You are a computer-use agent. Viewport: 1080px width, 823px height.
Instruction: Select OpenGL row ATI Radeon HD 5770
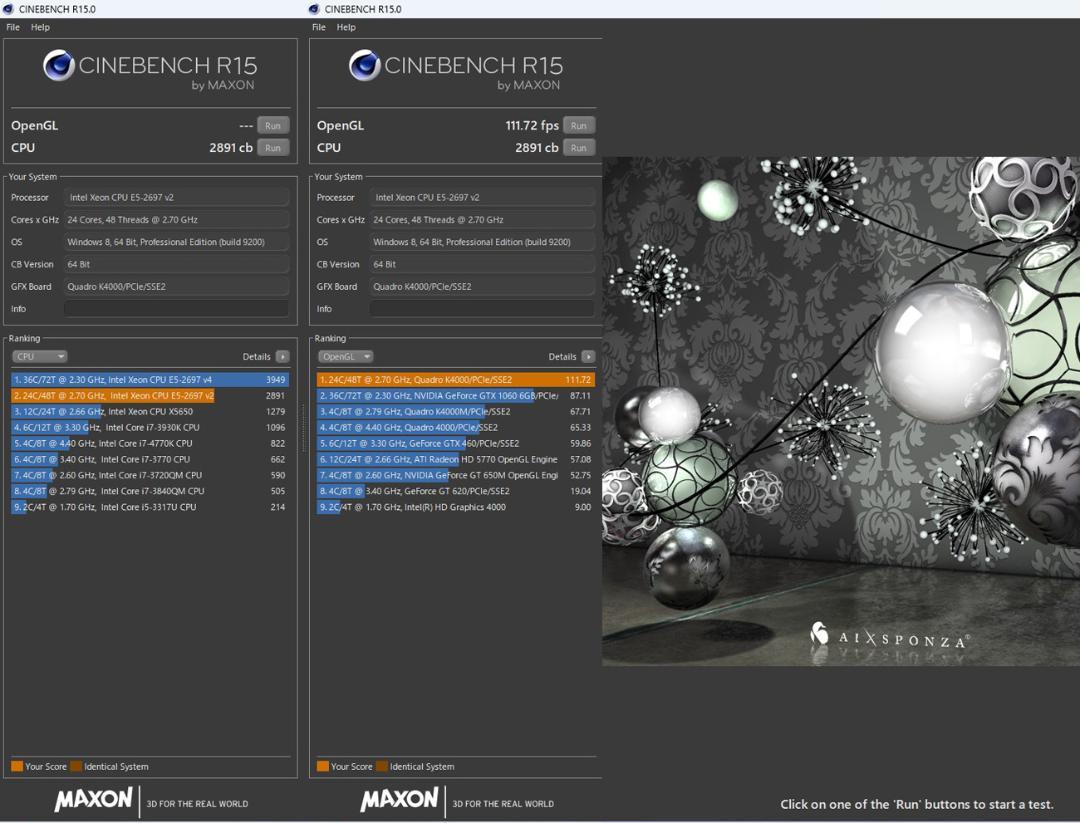pos(455,459)
